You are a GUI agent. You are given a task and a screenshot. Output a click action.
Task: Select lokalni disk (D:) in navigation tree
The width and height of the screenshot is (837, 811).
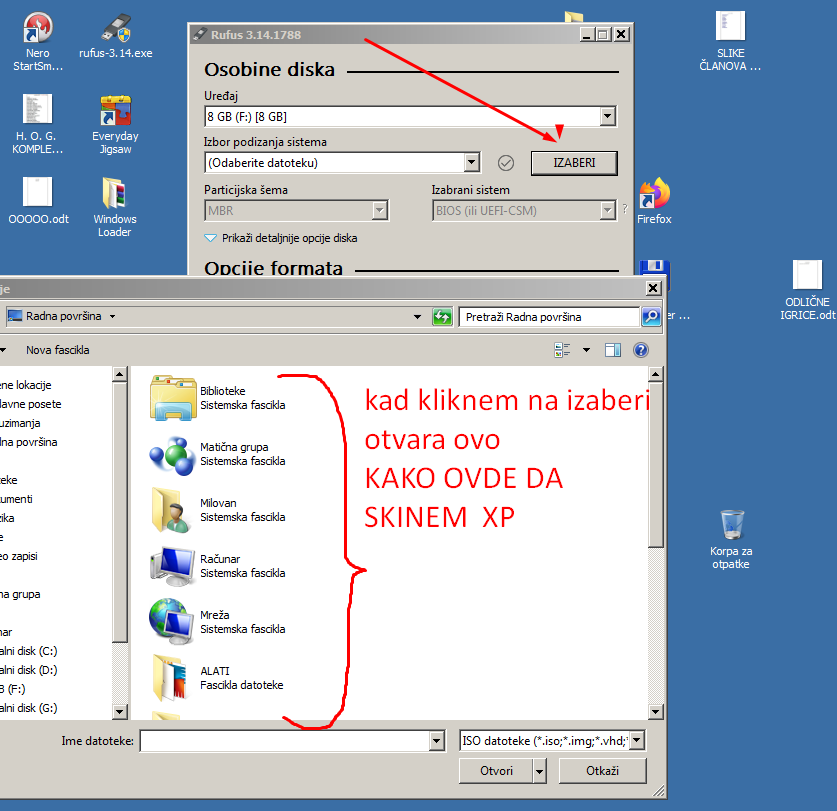pyautogui.click(x=28, y=670)
